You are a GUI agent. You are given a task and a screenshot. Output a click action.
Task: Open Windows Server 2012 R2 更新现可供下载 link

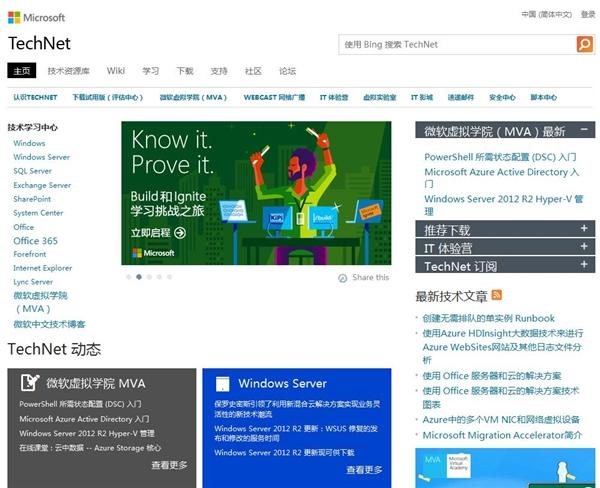pyautogui.click(x=284, y=452)
